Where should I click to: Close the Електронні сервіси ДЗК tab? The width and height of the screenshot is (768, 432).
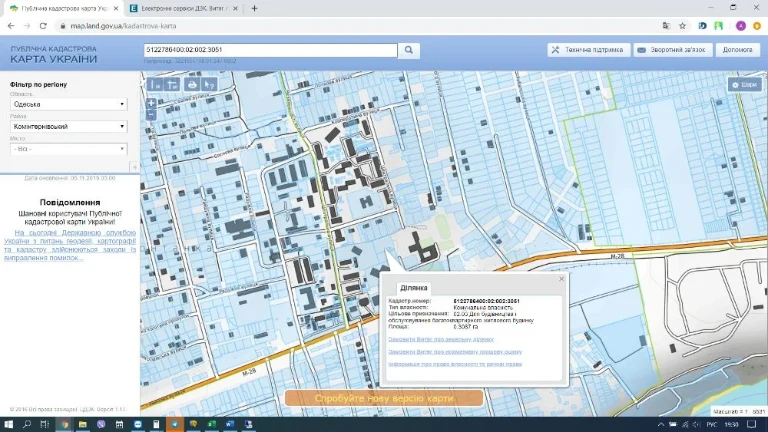click(x=236, y=8)
